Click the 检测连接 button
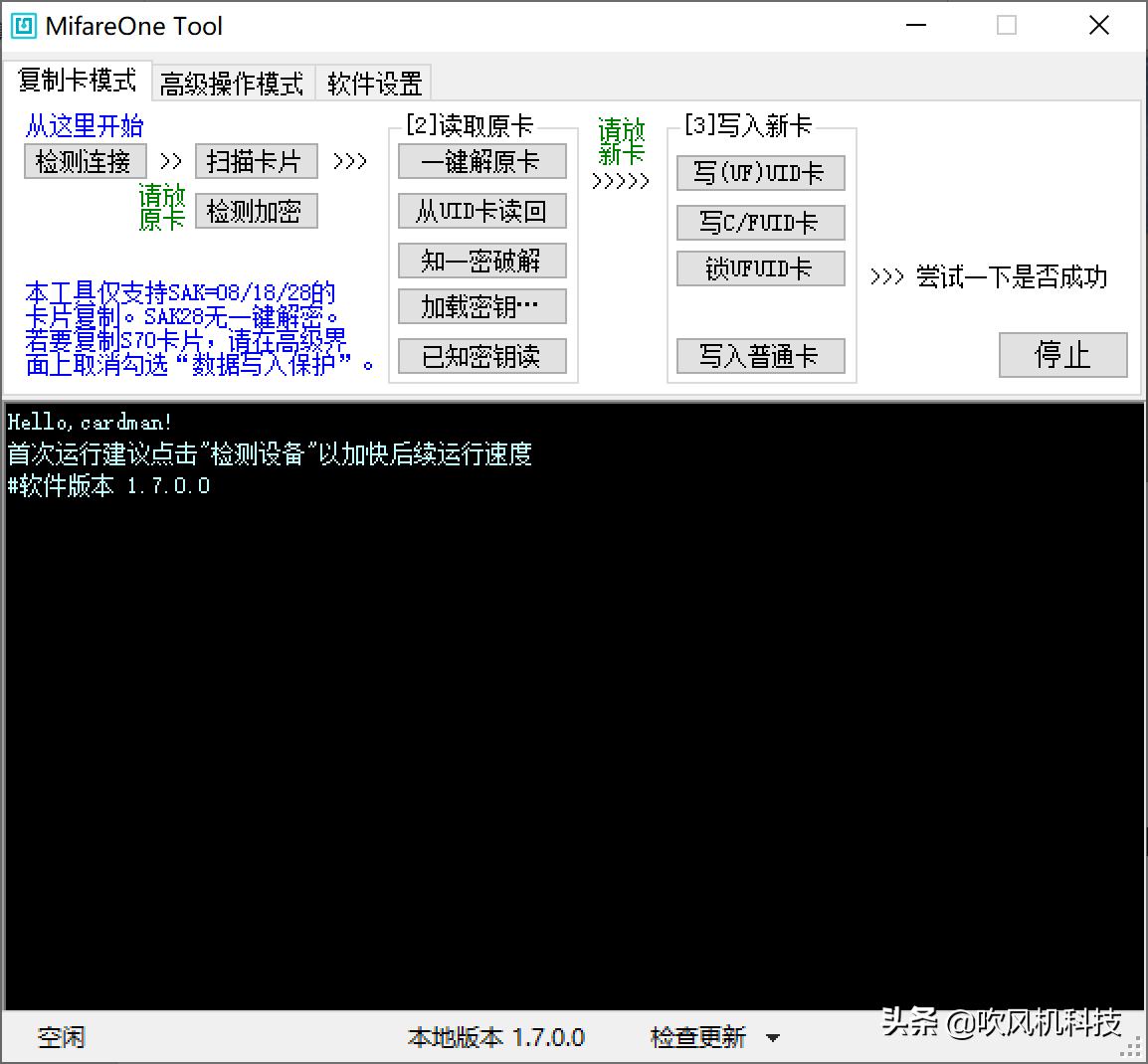 pyautogui.click(x=85, y=160)
